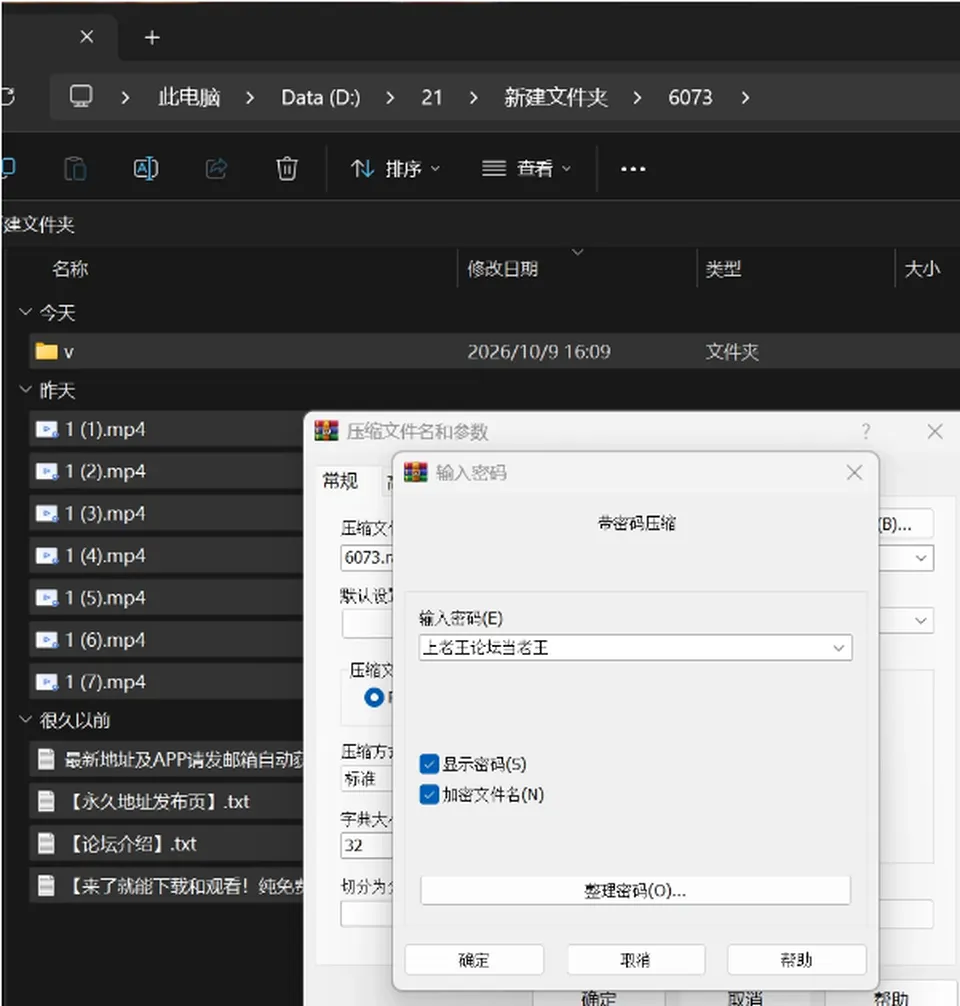Viewport: 960px width, 1006px height.
Task: Click the This PC monitor icon
Action: coord(81,97)
